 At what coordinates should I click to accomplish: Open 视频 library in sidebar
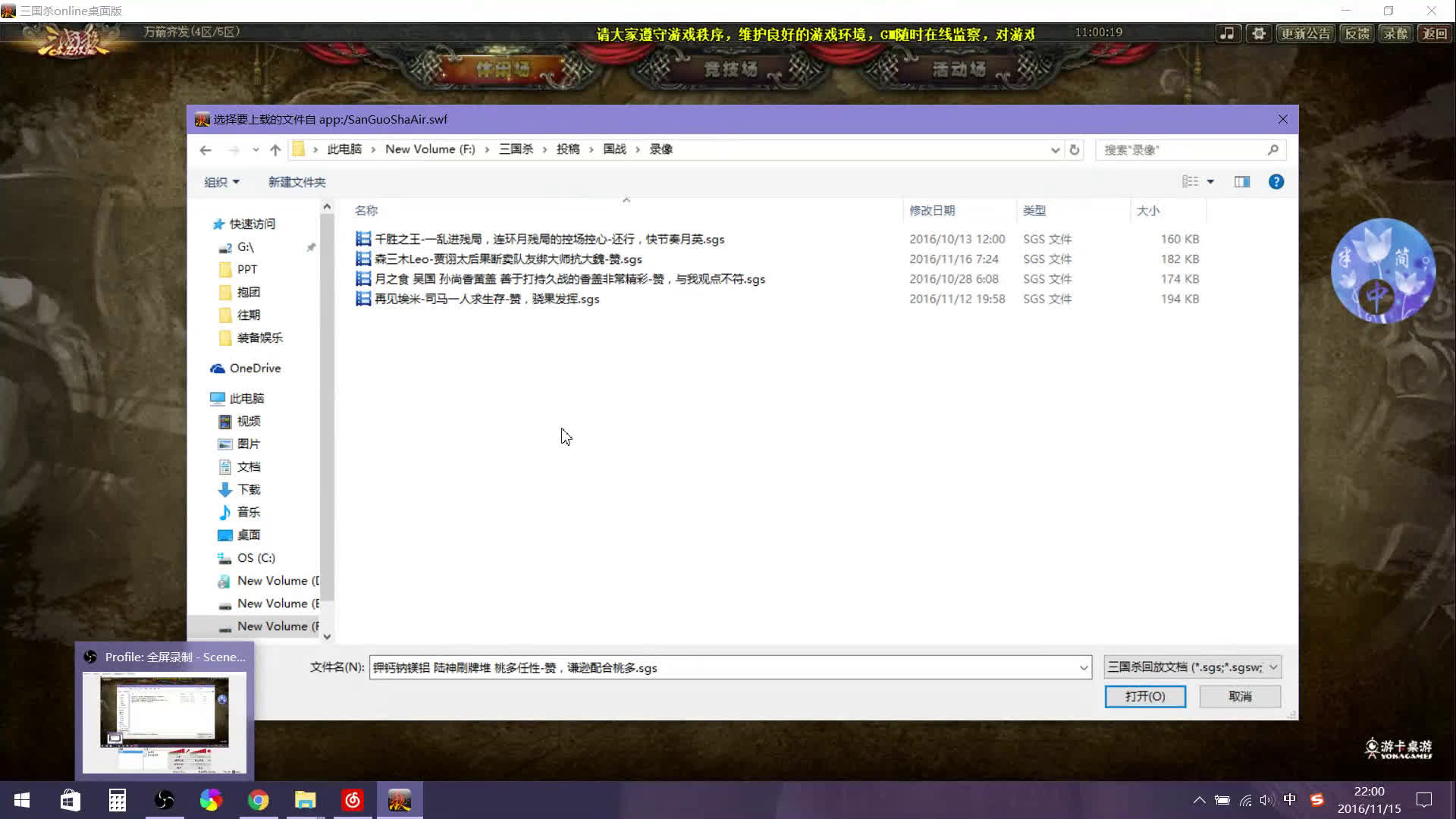248,422
